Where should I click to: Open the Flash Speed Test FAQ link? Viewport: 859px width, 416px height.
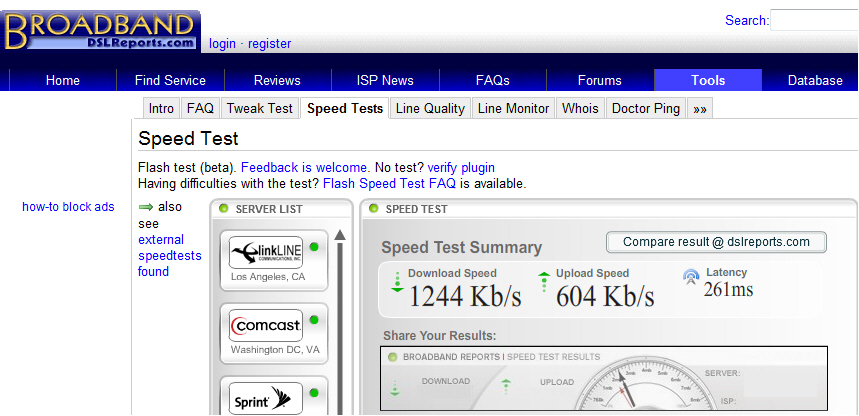pos(390,184)
